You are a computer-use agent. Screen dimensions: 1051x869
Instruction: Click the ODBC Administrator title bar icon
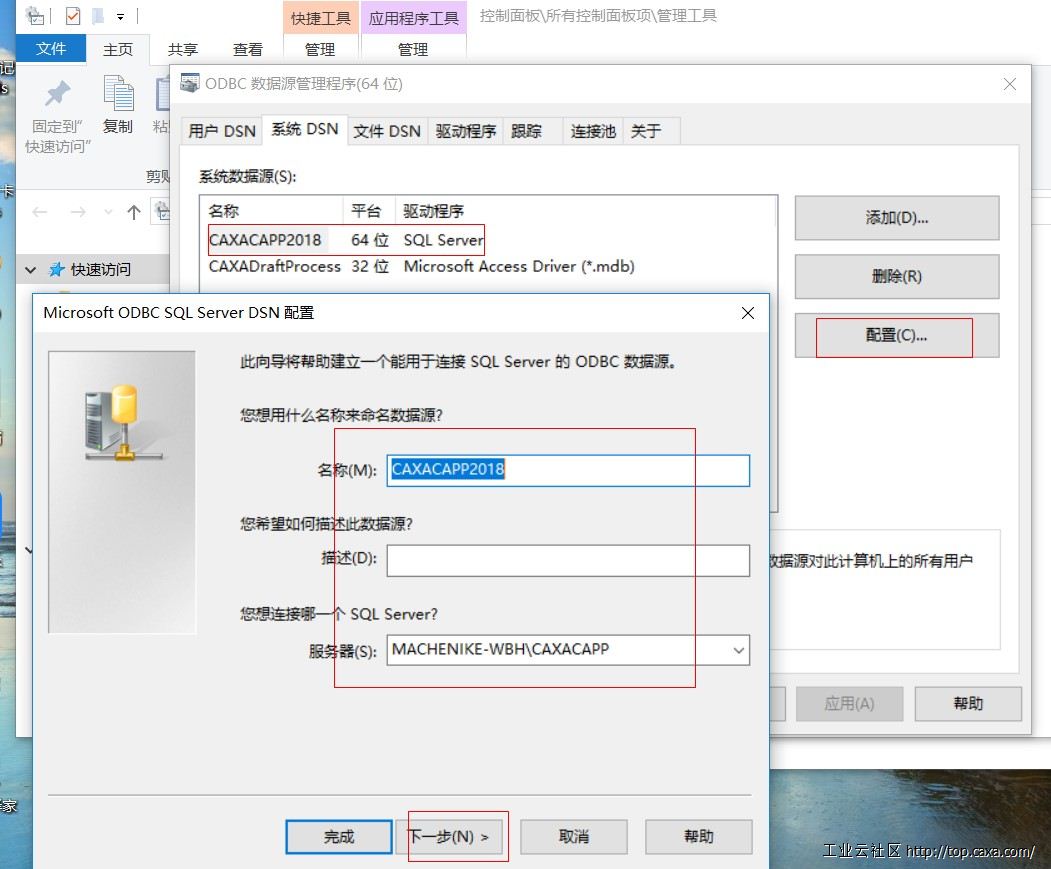190,83
